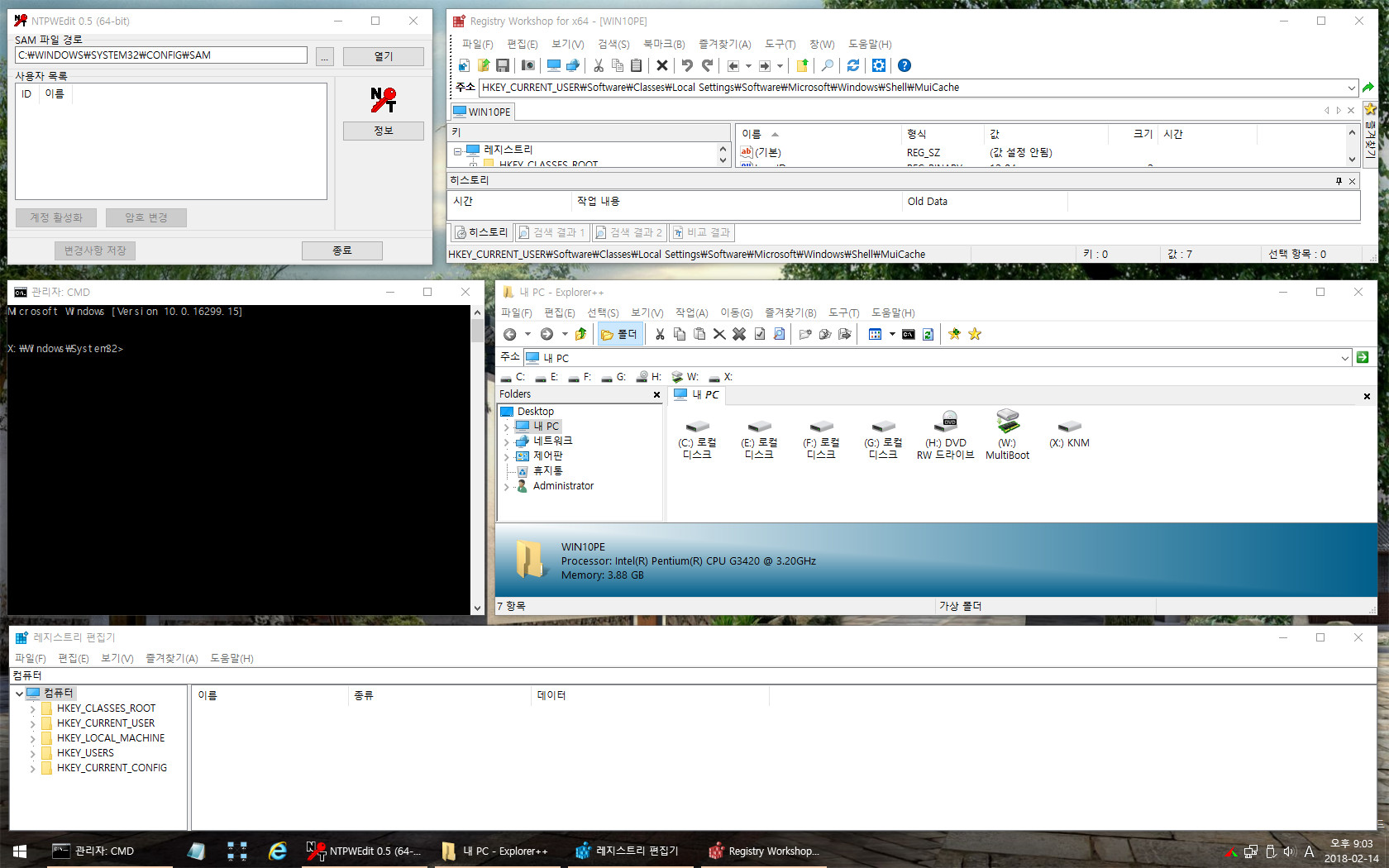Viewport: 1389px width, 868px height.
Task: Expand the Administrator node in Explorer++ folders
Action: [507, 487]
